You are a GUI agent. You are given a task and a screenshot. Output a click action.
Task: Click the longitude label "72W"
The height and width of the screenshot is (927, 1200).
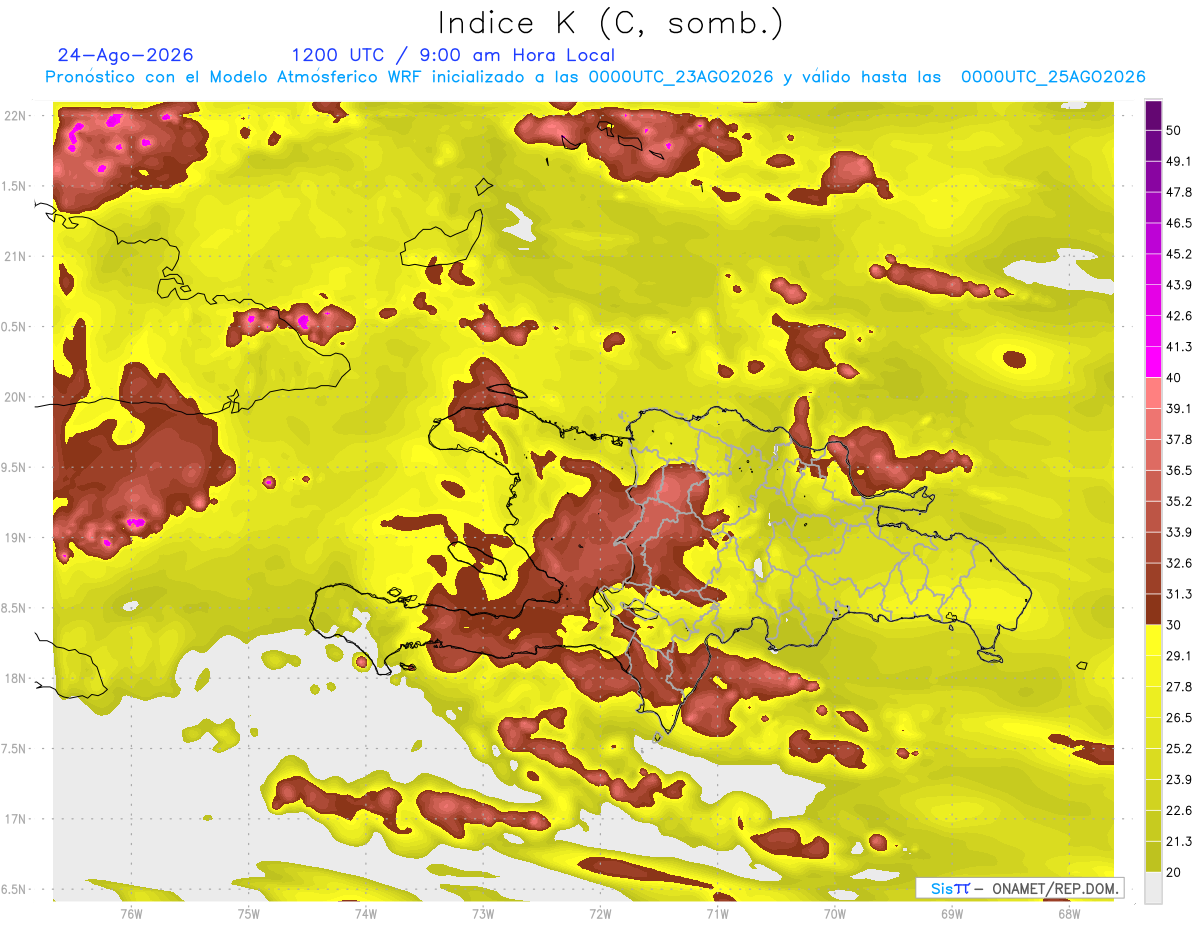point(600,914)
